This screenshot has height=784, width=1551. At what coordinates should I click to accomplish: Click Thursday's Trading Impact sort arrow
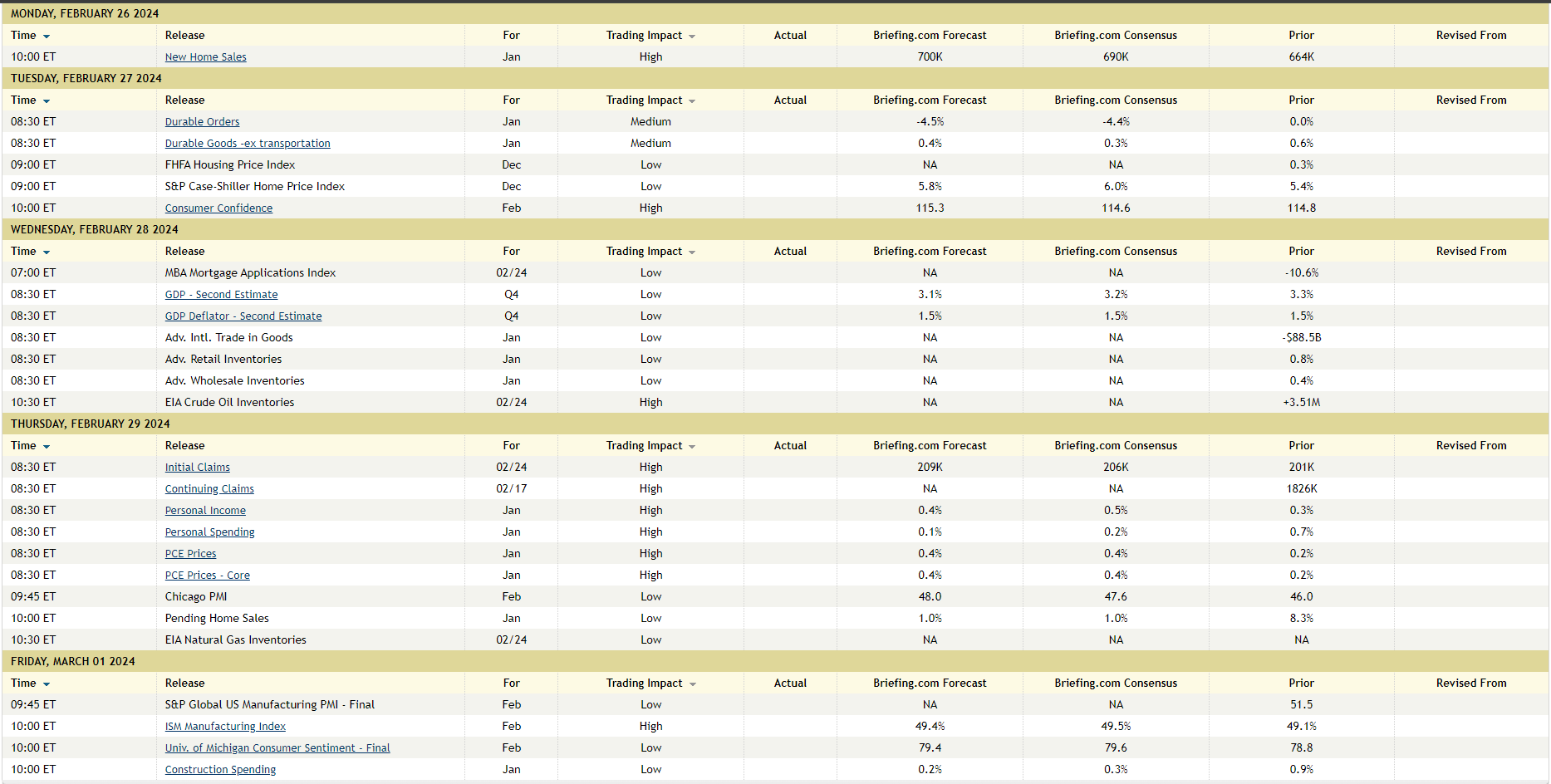[692, 447]
